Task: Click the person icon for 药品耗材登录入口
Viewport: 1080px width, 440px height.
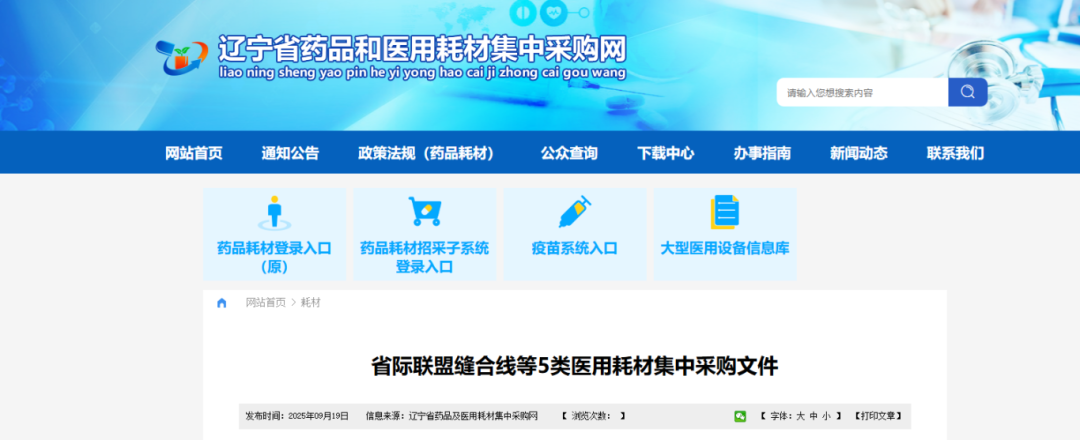Action: pos(273,212)
